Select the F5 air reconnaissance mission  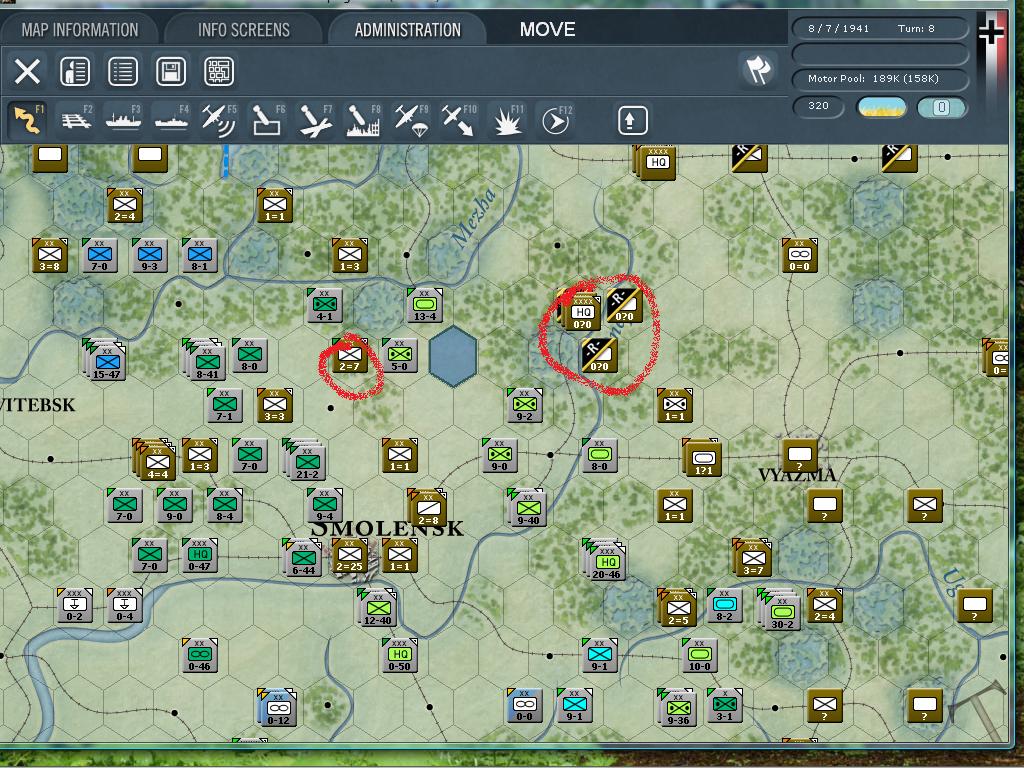(x=218, y=119)
